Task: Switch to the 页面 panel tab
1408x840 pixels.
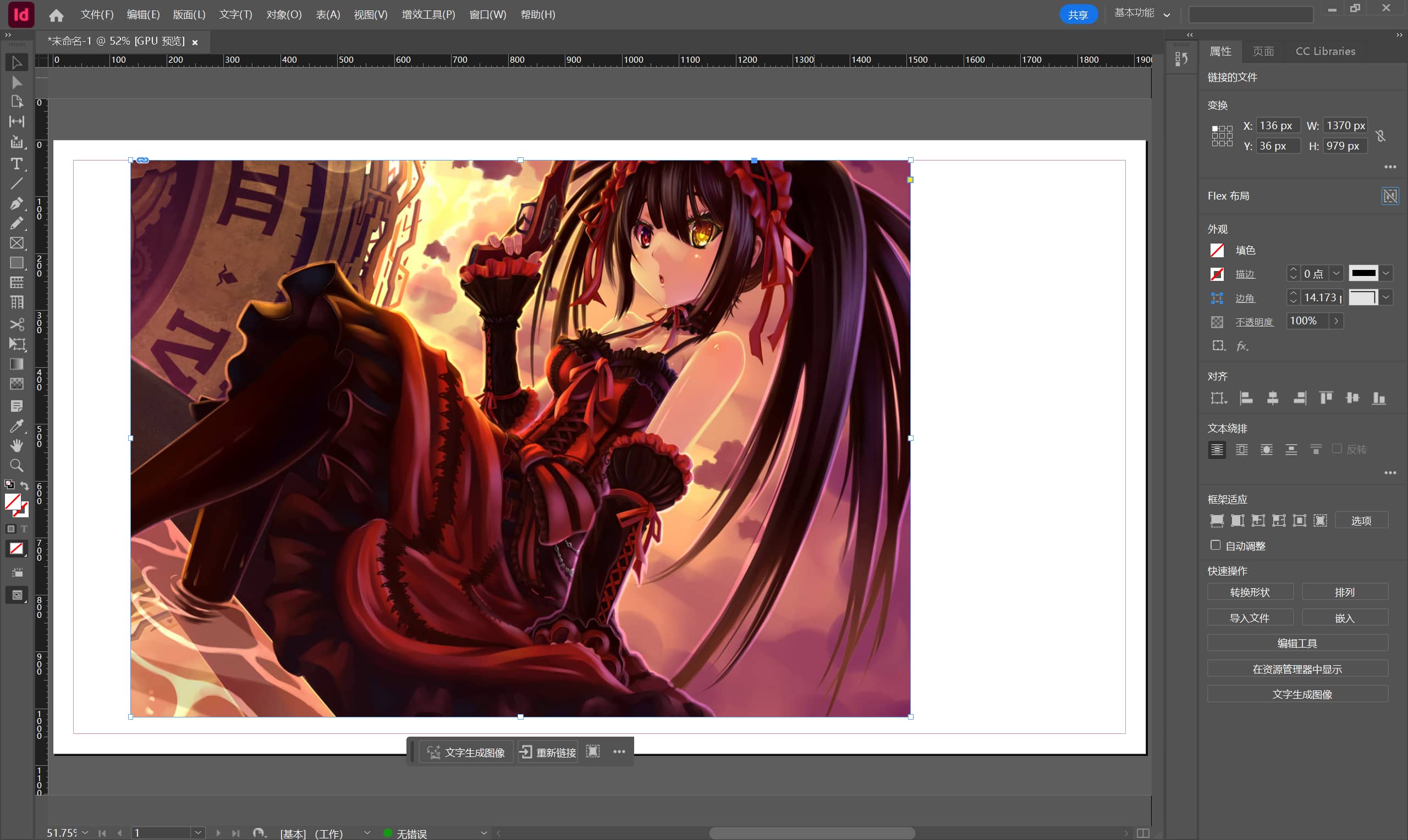Action: 1263,52
